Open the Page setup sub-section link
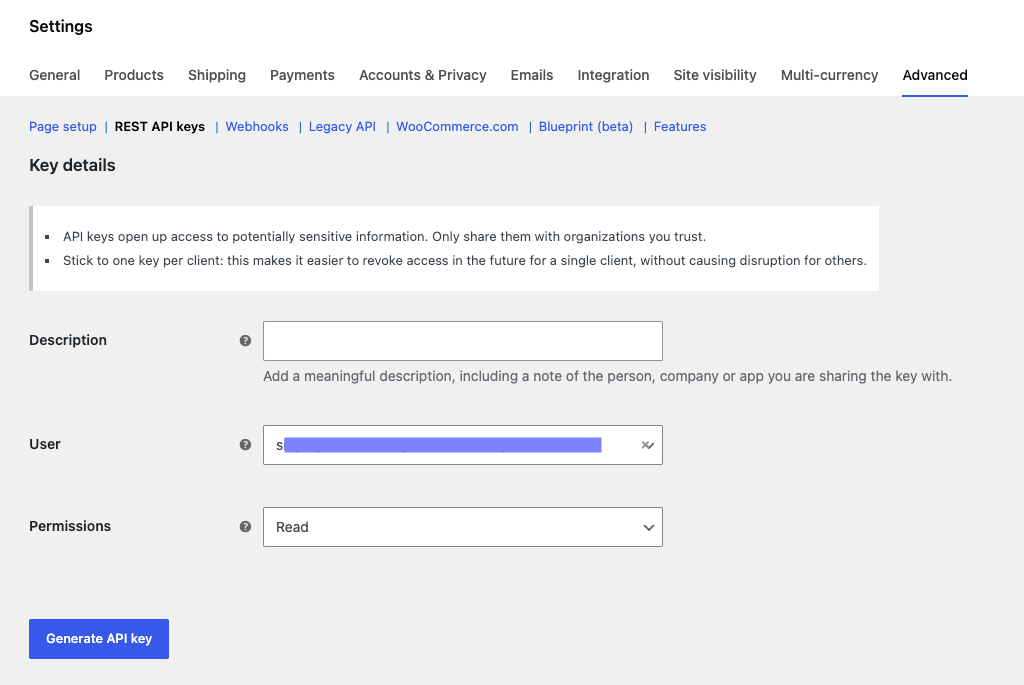Screen dimensions: 1024x685 point(63,127)
